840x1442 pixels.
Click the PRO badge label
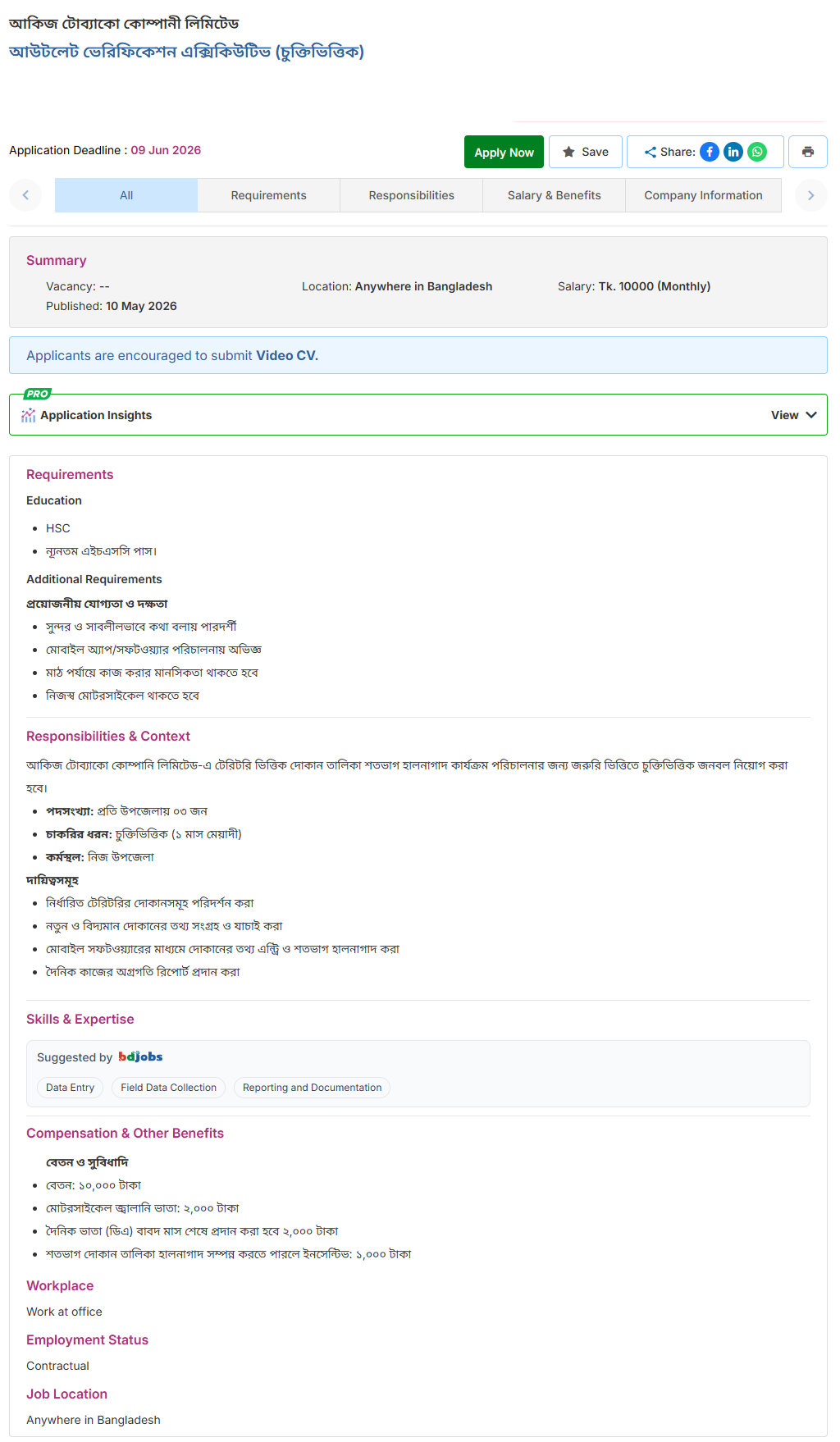coord(38,394)
